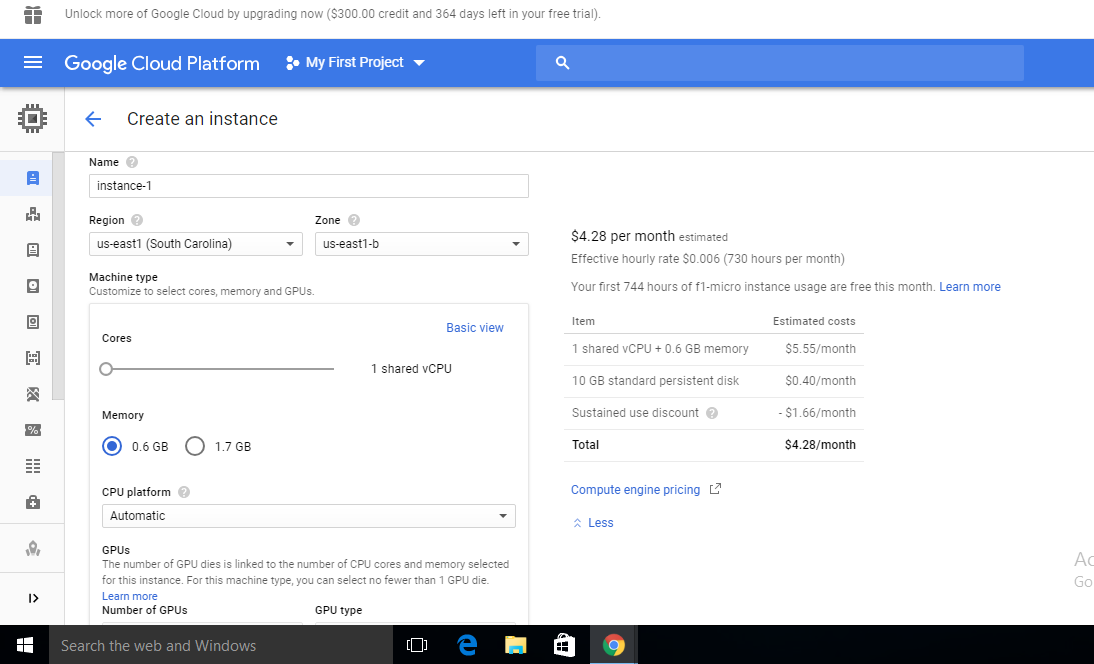The width and height of the screenshot is (1094, 664).
Task: Open the My First Project selector
Action: (355, 63)
